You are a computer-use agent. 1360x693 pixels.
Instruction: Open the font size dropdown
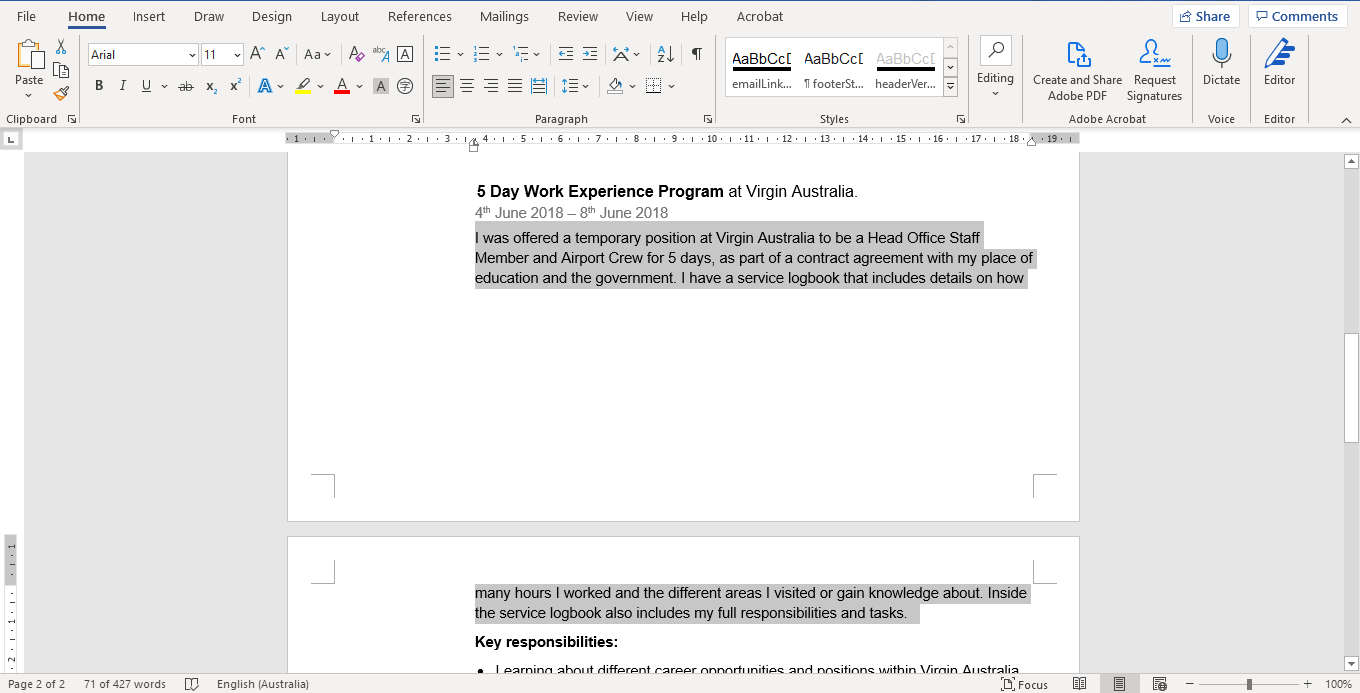(x=236, y=54)
